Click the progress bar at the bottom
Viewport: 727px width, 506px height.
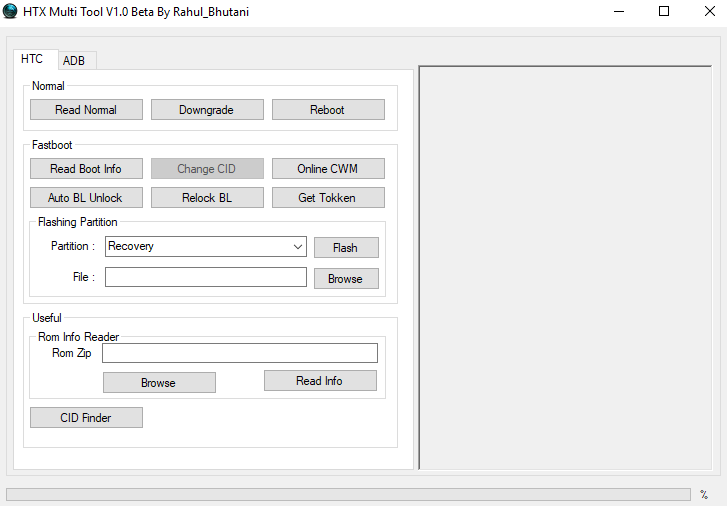tap(348, 494)
